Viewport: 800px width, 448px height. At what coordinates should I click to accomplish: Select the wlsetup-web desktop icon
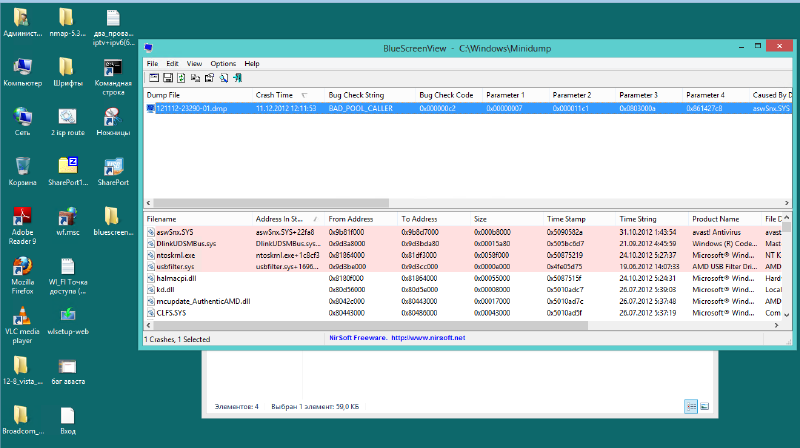67,321
